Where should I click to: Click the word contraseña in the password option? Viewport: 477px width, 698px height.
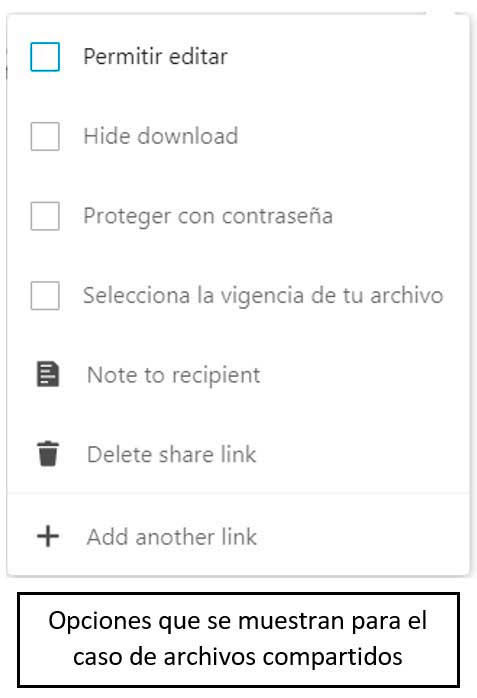click(x=277, y=216)
